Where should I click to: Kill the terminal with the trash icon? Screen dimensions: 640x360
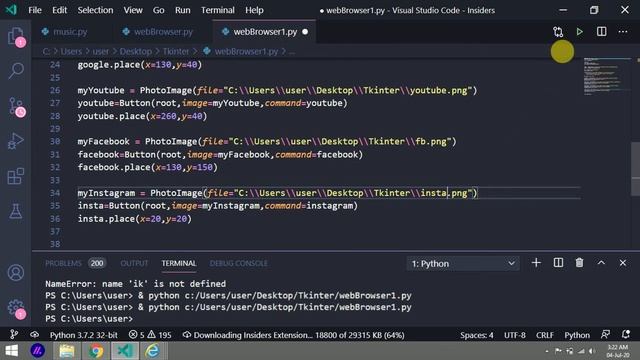tap(579, 263)
